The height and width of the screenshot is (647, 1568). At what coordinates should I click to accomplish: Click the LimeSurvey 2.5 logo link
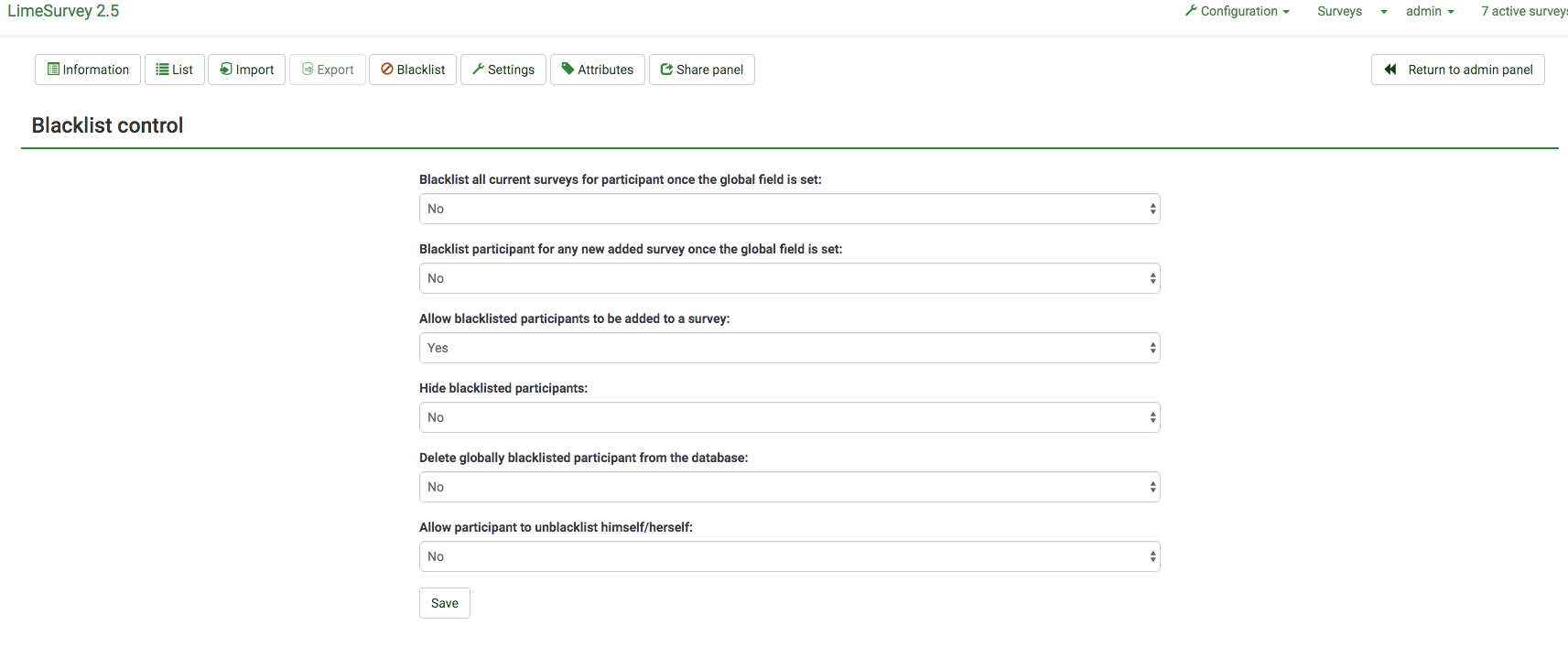point(63,11)
